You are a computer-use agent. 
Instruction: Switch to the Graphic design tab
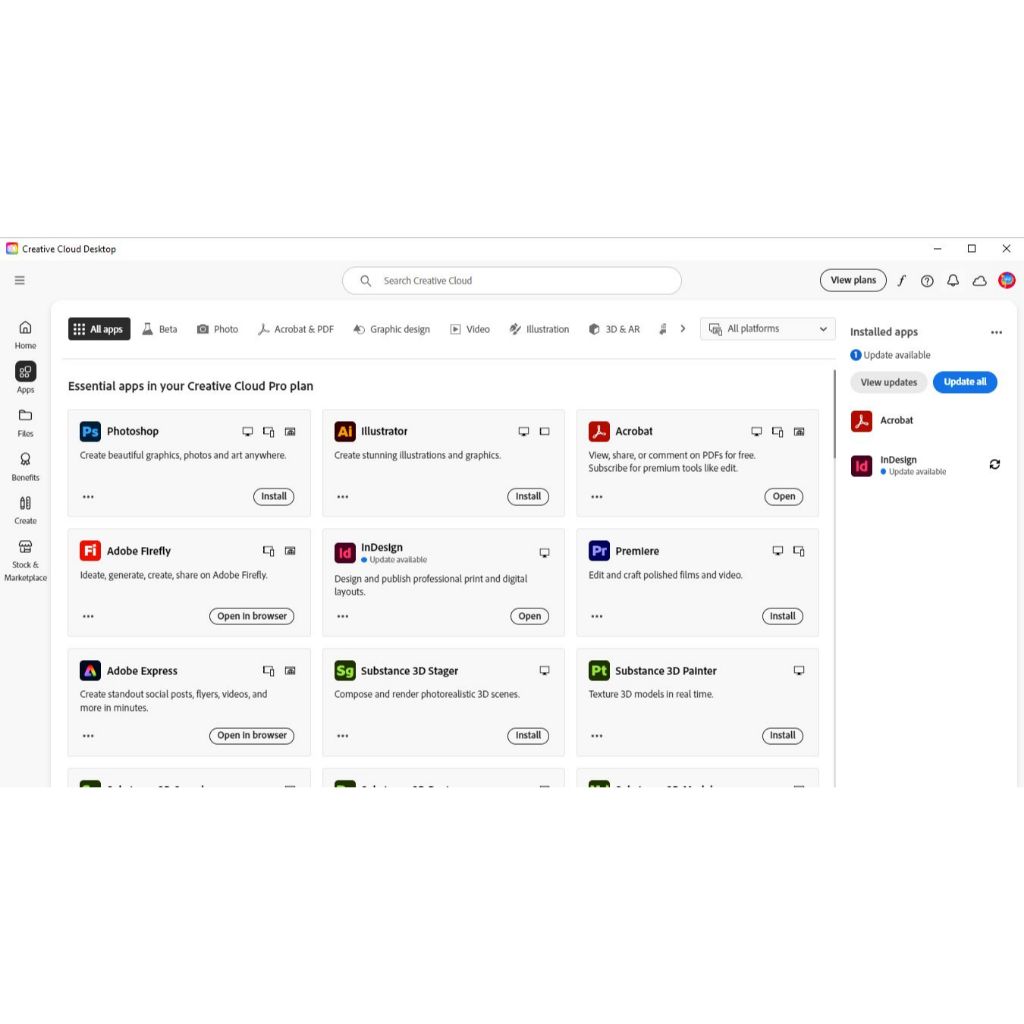(x=391, y=329)
